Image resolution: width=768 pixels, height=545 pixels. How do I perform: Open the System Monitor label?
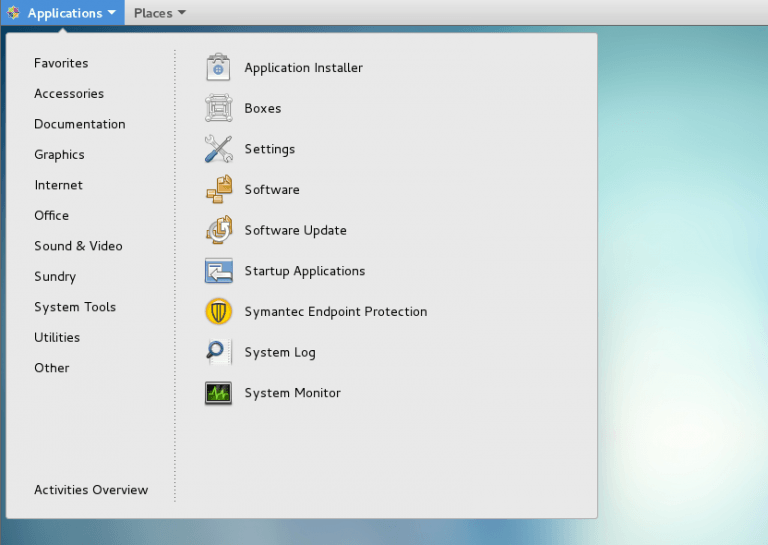click(293, 393)
